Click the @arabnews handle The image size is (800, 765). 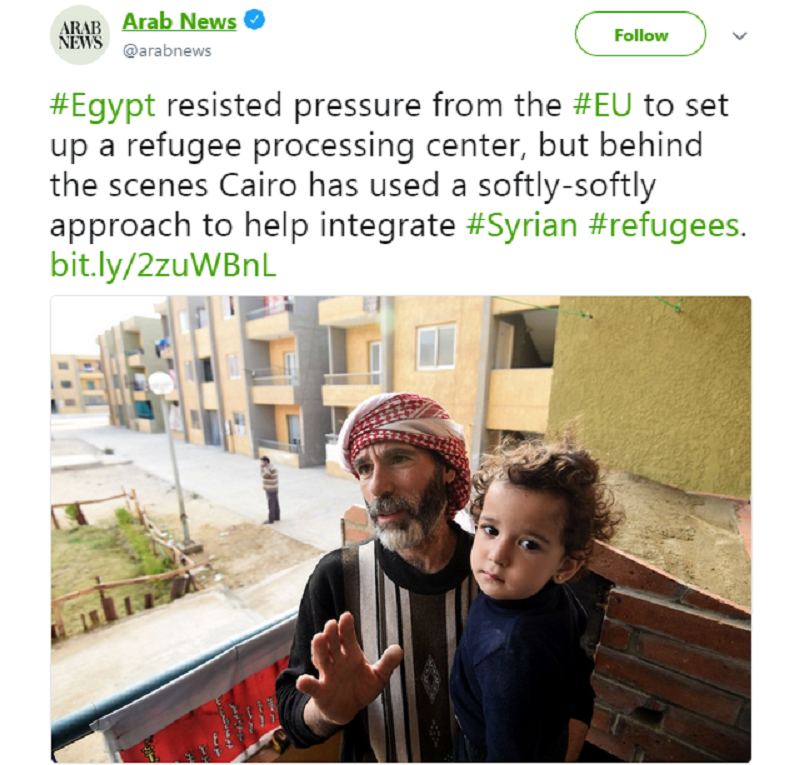[167, 51]
